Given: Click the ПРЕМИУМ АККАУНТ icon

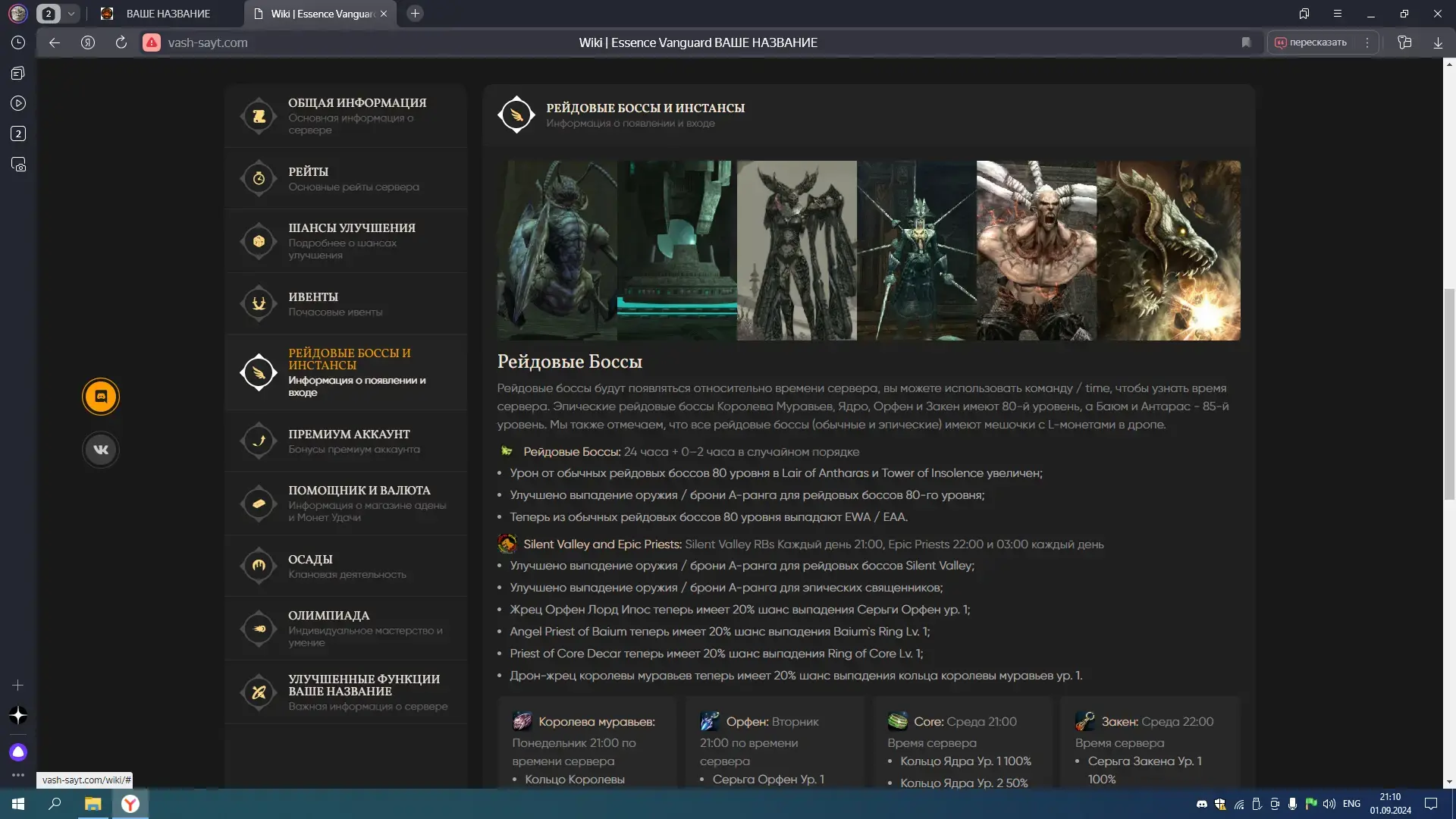Looking at the screenshot, I should [x=259, y=441].
